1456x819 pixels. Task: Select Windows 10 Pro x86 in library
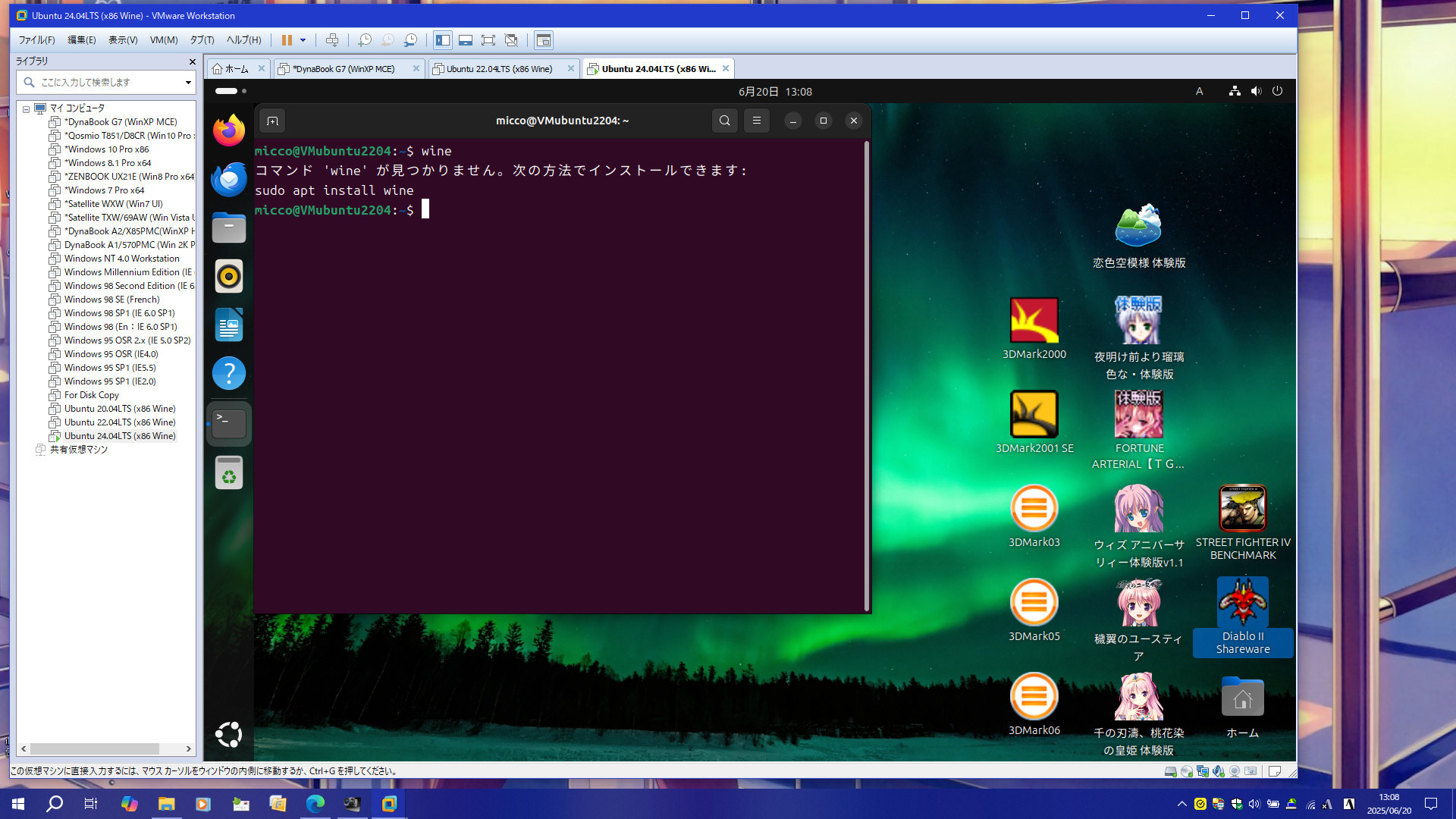[x=106, y=149]
